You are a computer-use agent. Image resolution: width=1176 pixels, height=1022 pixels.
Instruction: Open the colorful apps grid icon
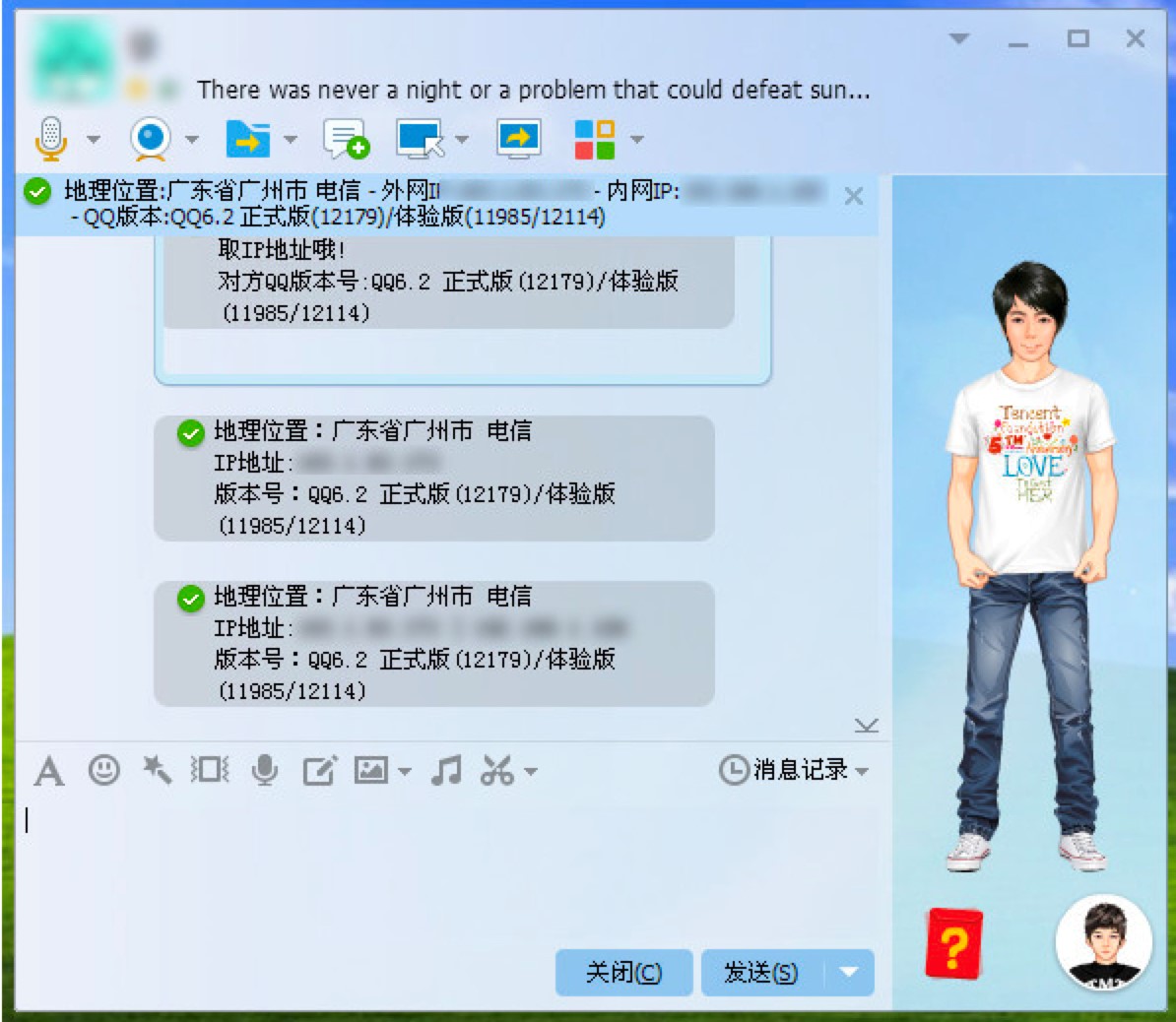[x=595, y=139]
